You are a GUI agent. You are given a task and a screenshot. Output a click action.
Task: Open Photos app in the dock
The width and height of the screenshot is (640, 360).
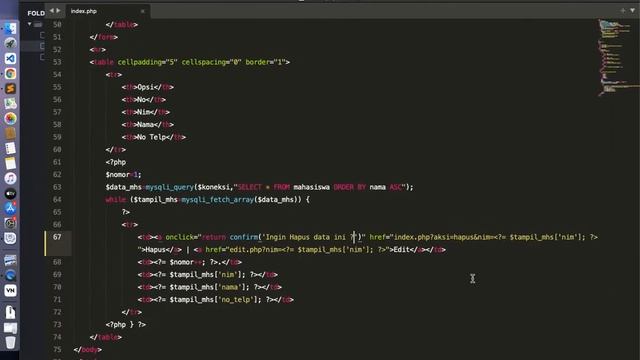tap(11, 118)
